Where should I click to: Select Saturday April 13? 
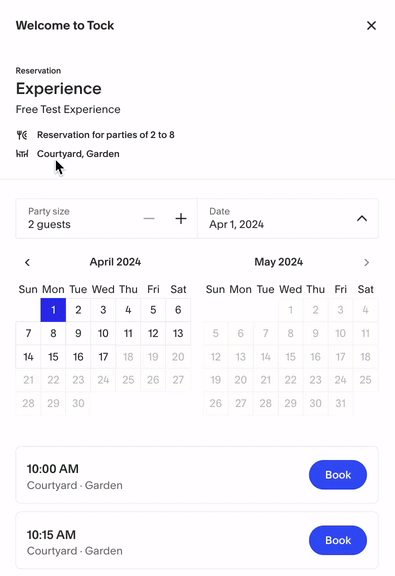178,333
